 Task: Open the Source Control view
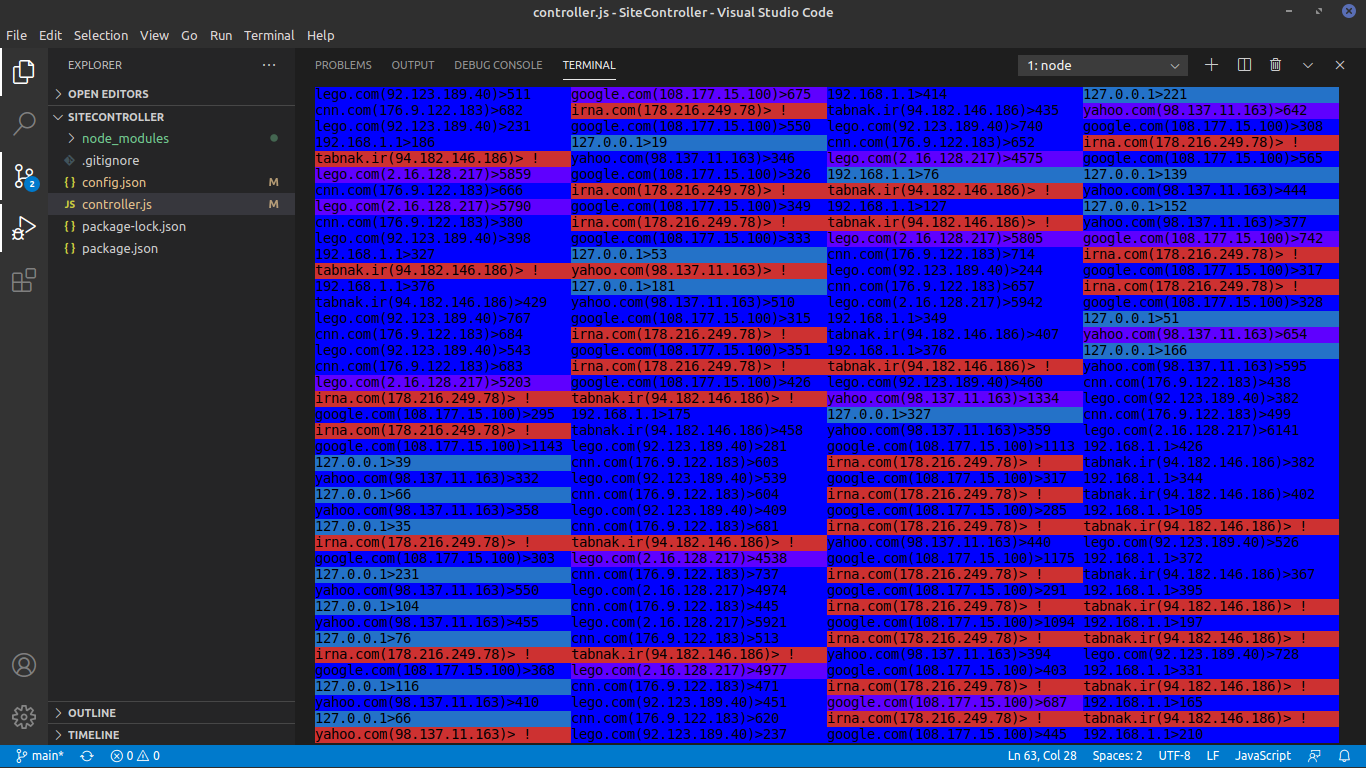point(24,177)
